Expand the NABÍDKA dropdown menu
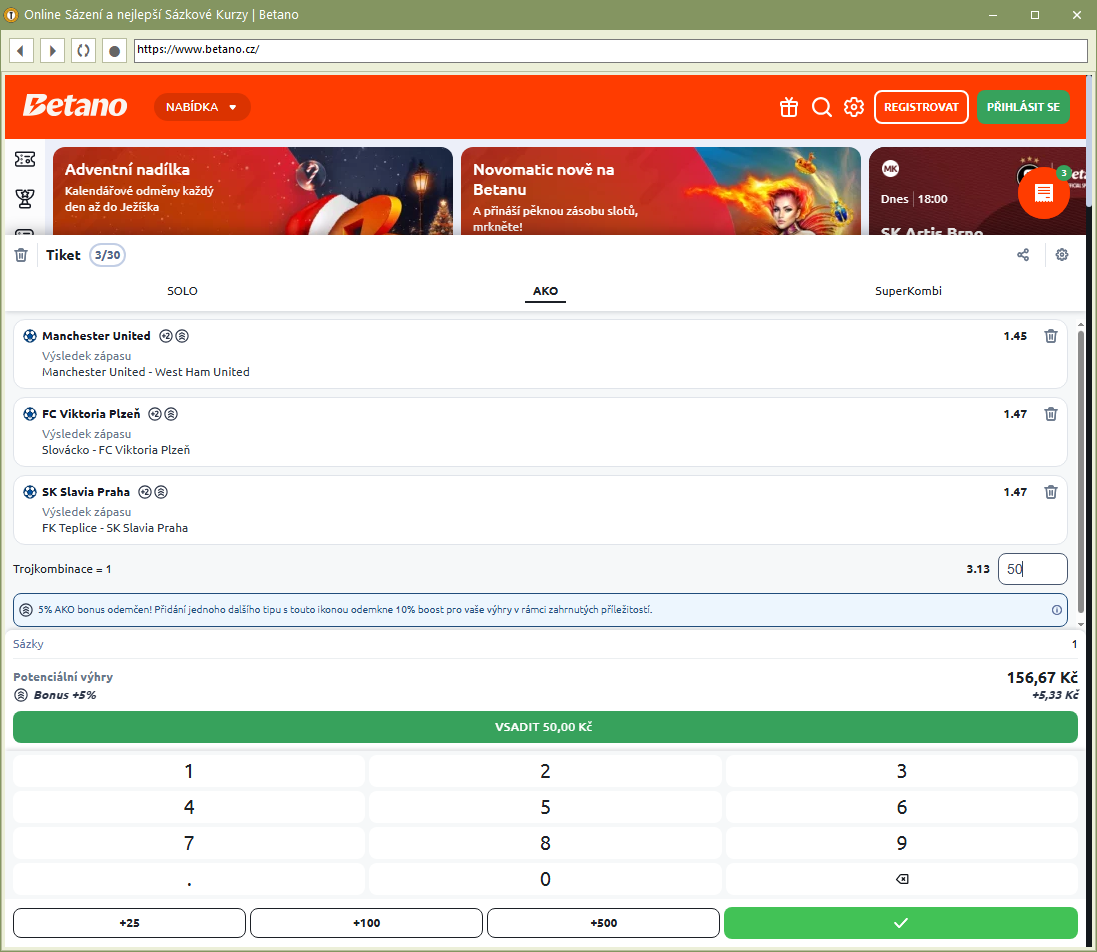 click(x=202, y=107)
